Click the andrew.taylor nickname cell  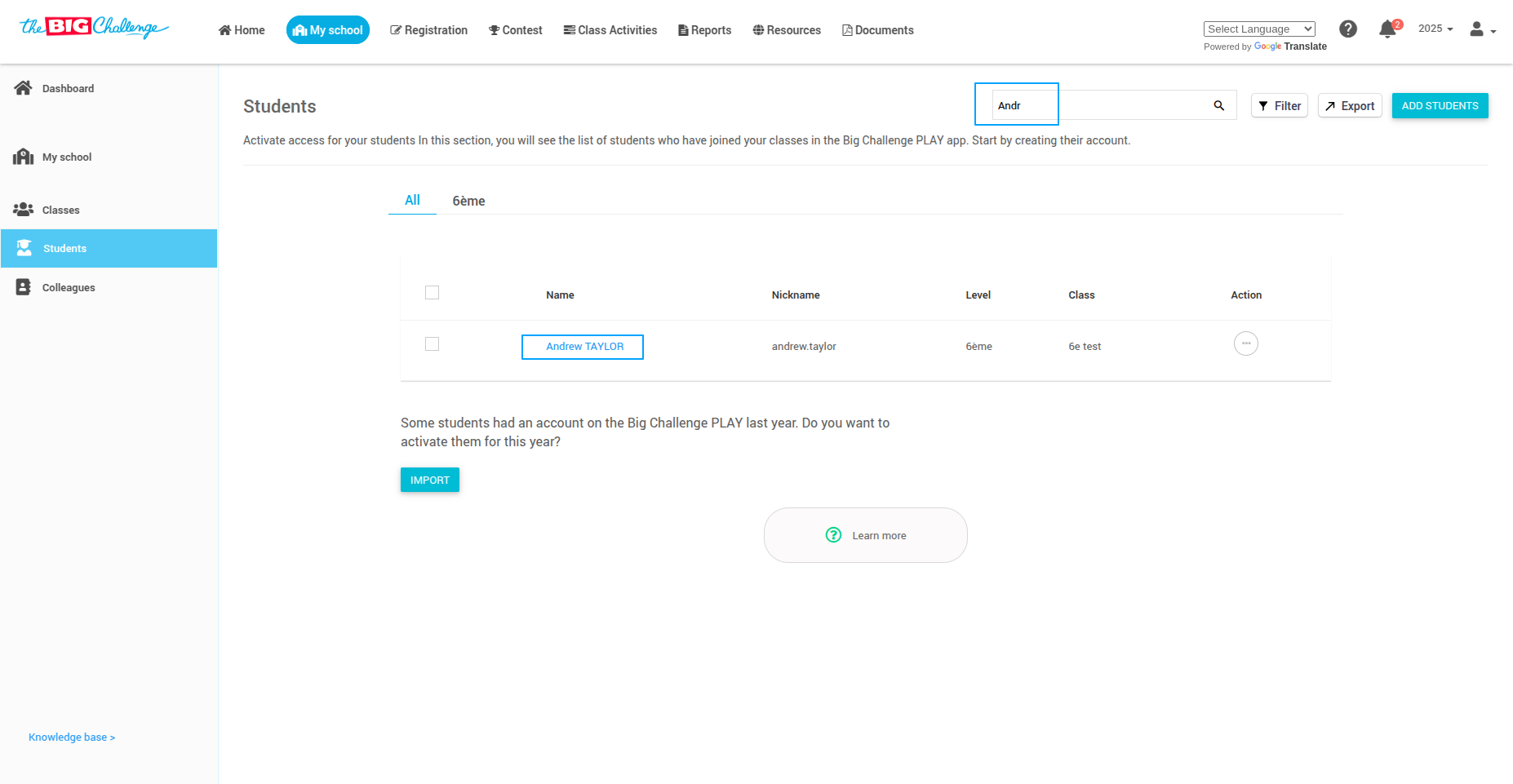[x=804, y=347]
